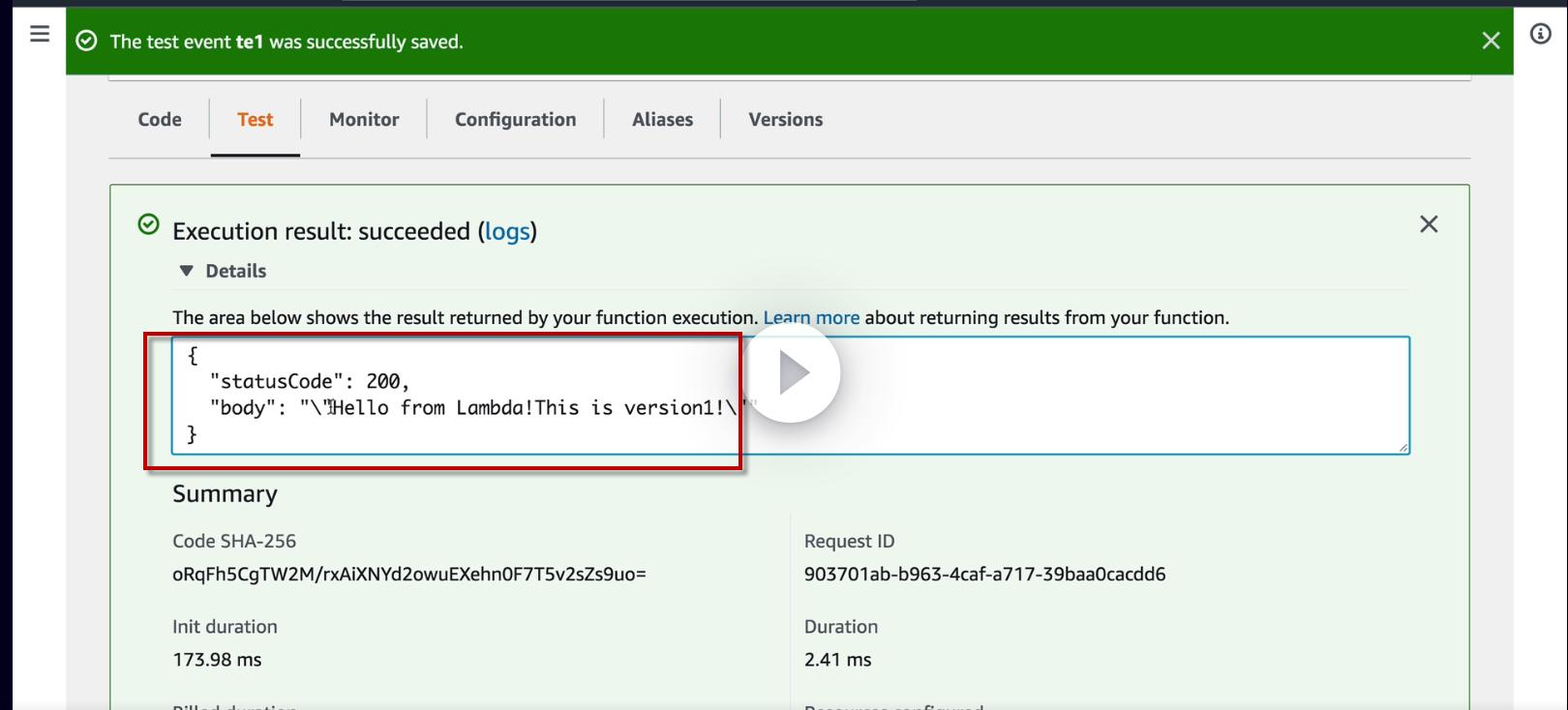
Task: Click the Code SHA-256 label
Action: pos(234,542)
